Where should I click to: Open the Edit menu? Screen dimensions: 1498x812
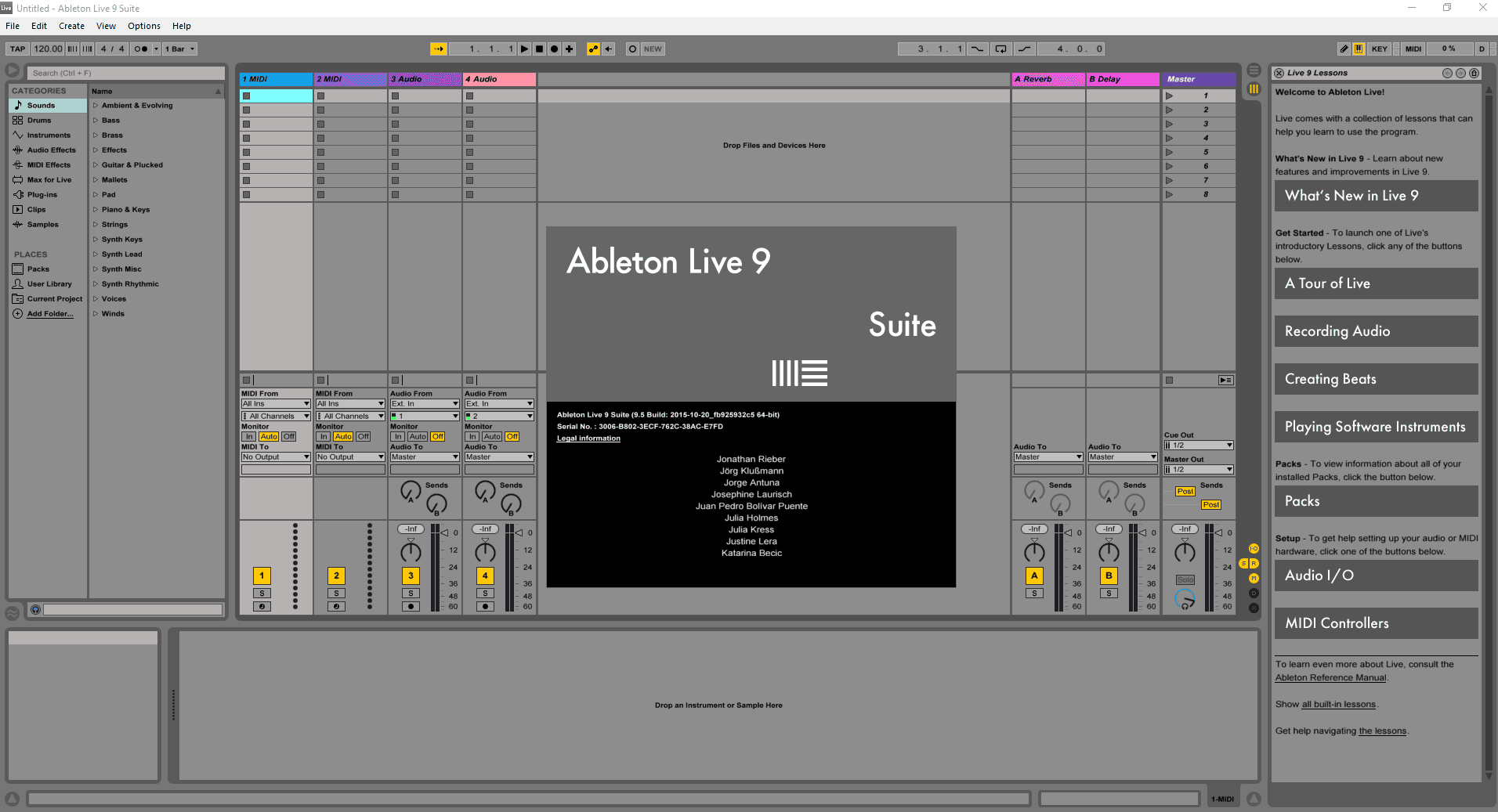point(39,26)
